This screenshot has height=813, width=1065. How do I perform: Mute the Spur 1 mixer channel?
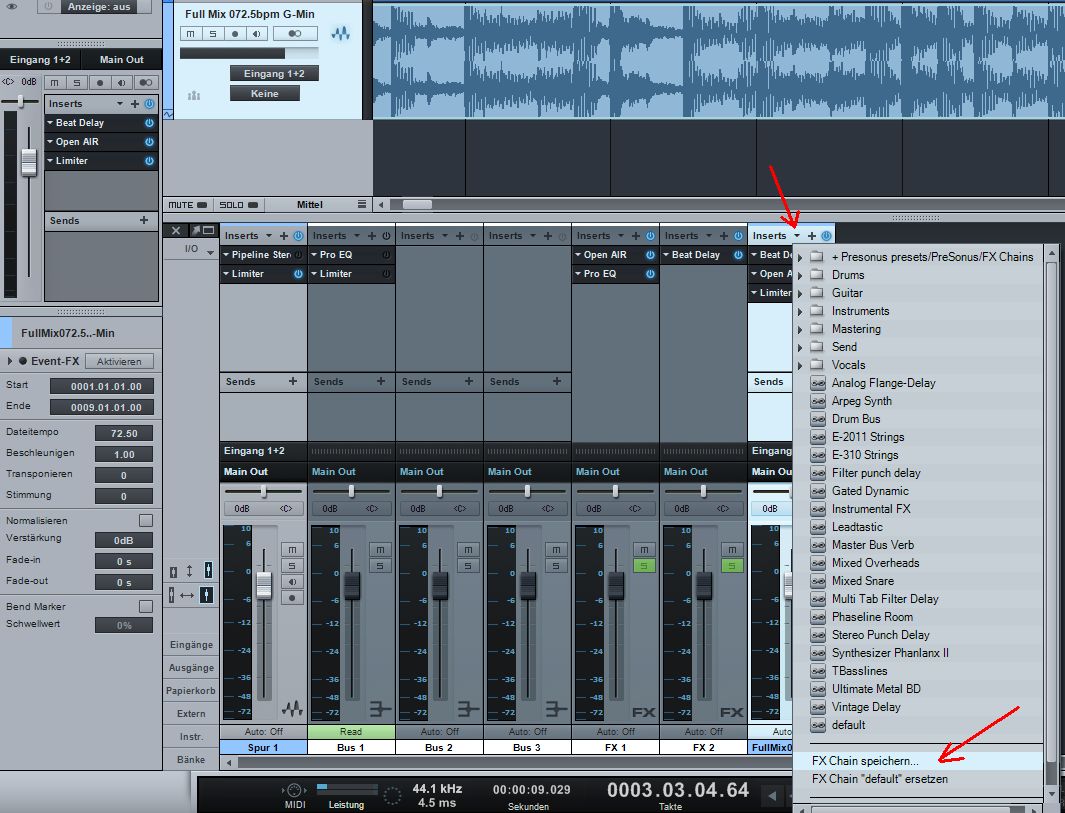pos(292,549)
